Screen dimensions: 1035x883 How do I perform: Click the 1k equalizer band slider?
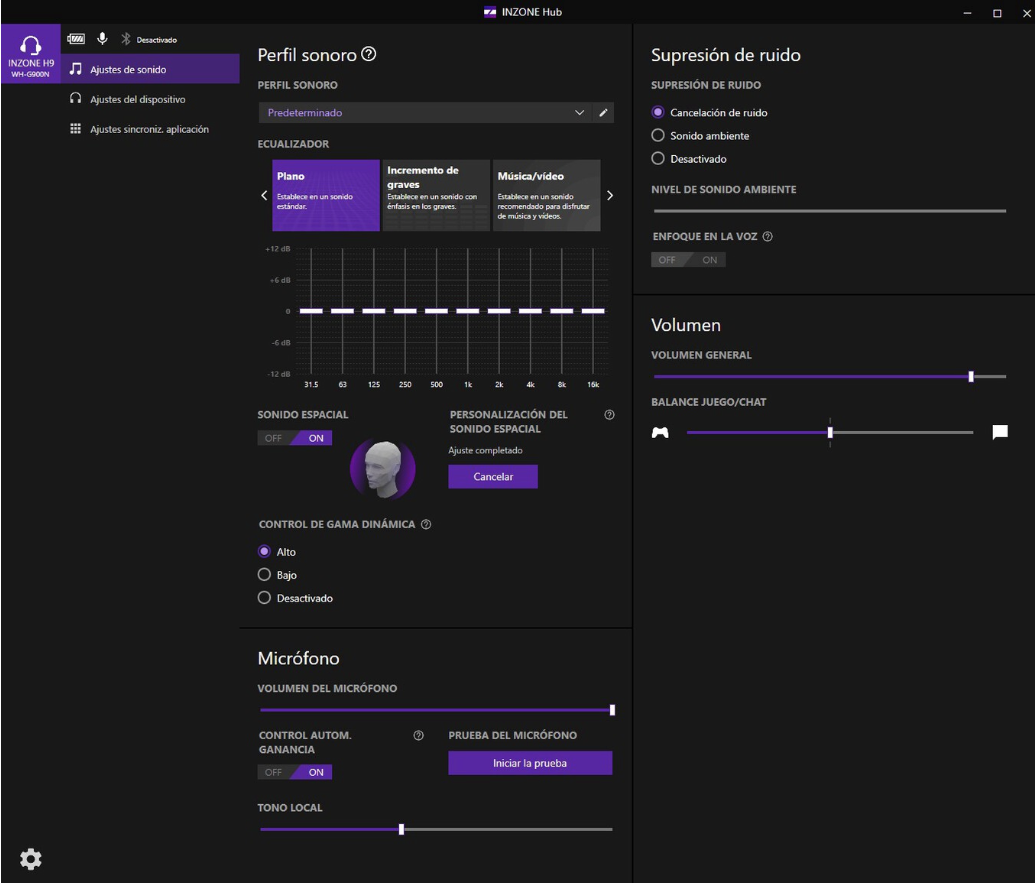point(468,311)
